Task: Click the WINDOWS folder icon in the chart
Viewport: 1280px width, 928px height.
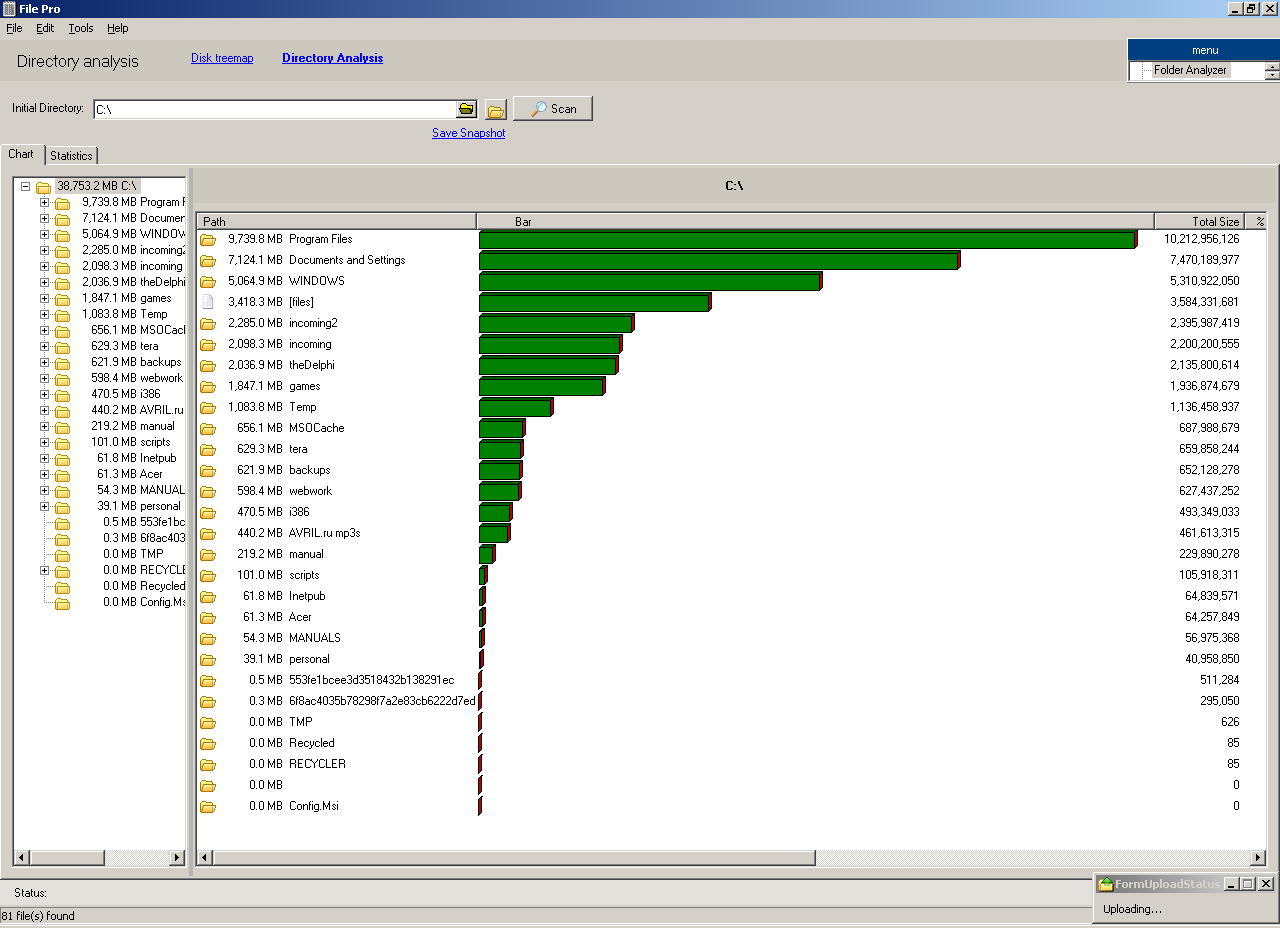Action: (208, 281)
